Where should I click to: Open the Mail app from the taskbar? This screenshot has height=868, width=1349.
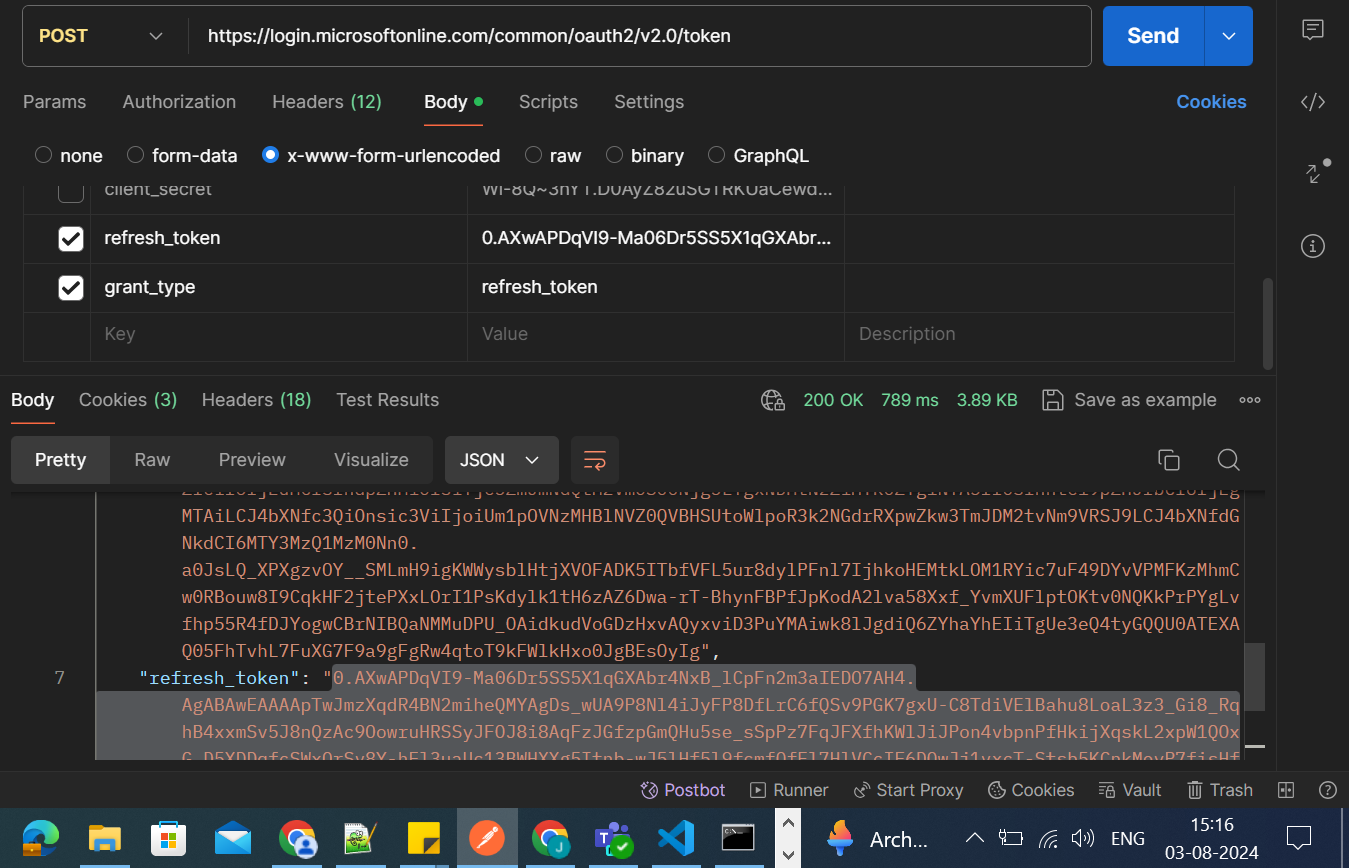point(232,838)
